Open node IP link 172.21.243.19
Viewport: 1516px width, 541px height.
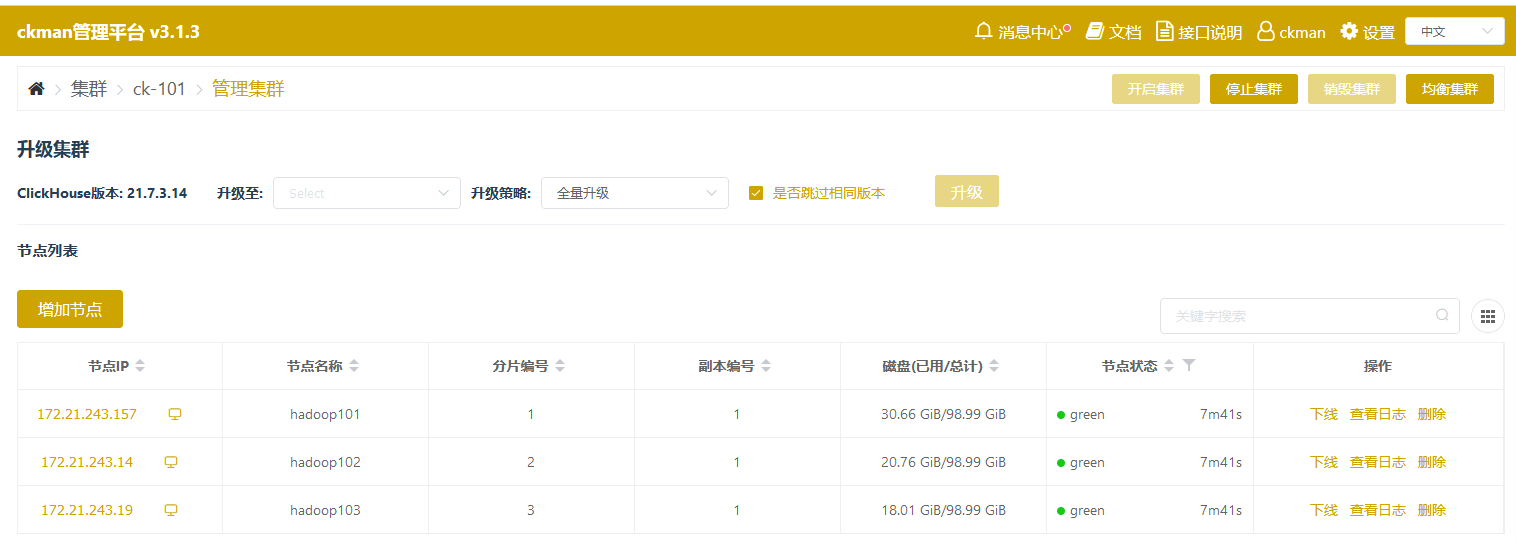87,510
